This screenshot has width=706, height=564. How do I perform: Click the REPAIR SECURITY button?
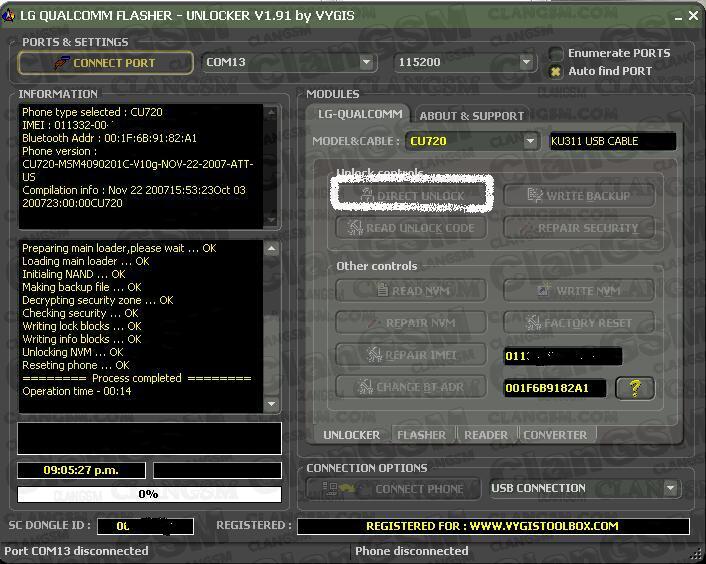pyautogui.click(x=579, y=228)
